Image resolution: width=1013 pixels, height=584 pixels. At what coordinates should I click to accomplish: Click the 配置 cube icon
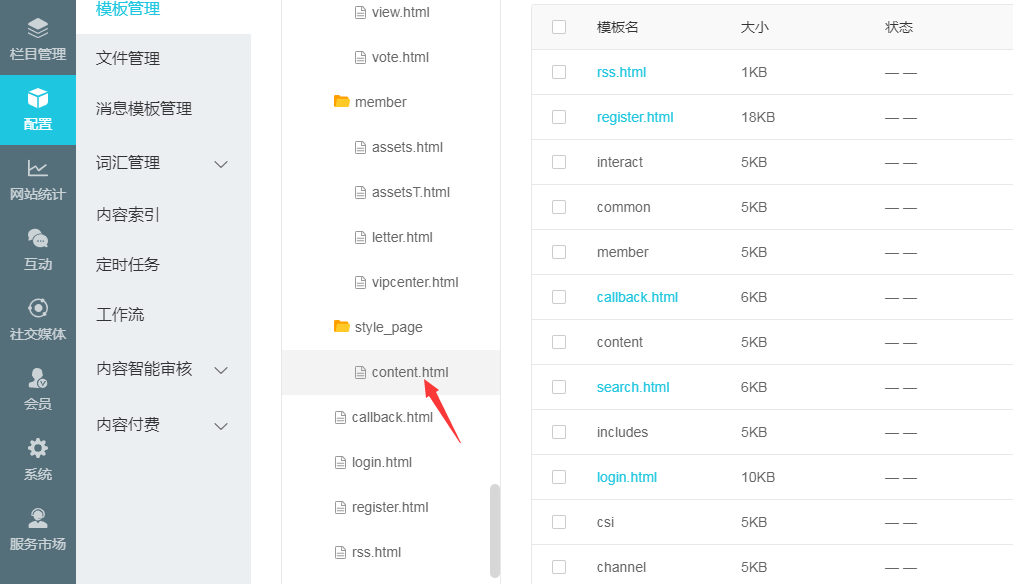pos(38,98)
